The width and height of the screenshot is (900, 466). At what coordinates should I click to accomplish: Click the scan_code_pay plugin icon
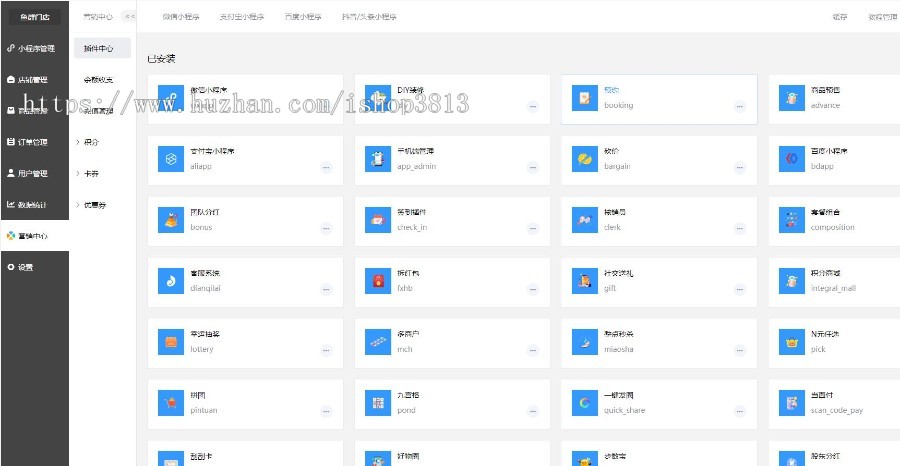(x=791, y=403)
